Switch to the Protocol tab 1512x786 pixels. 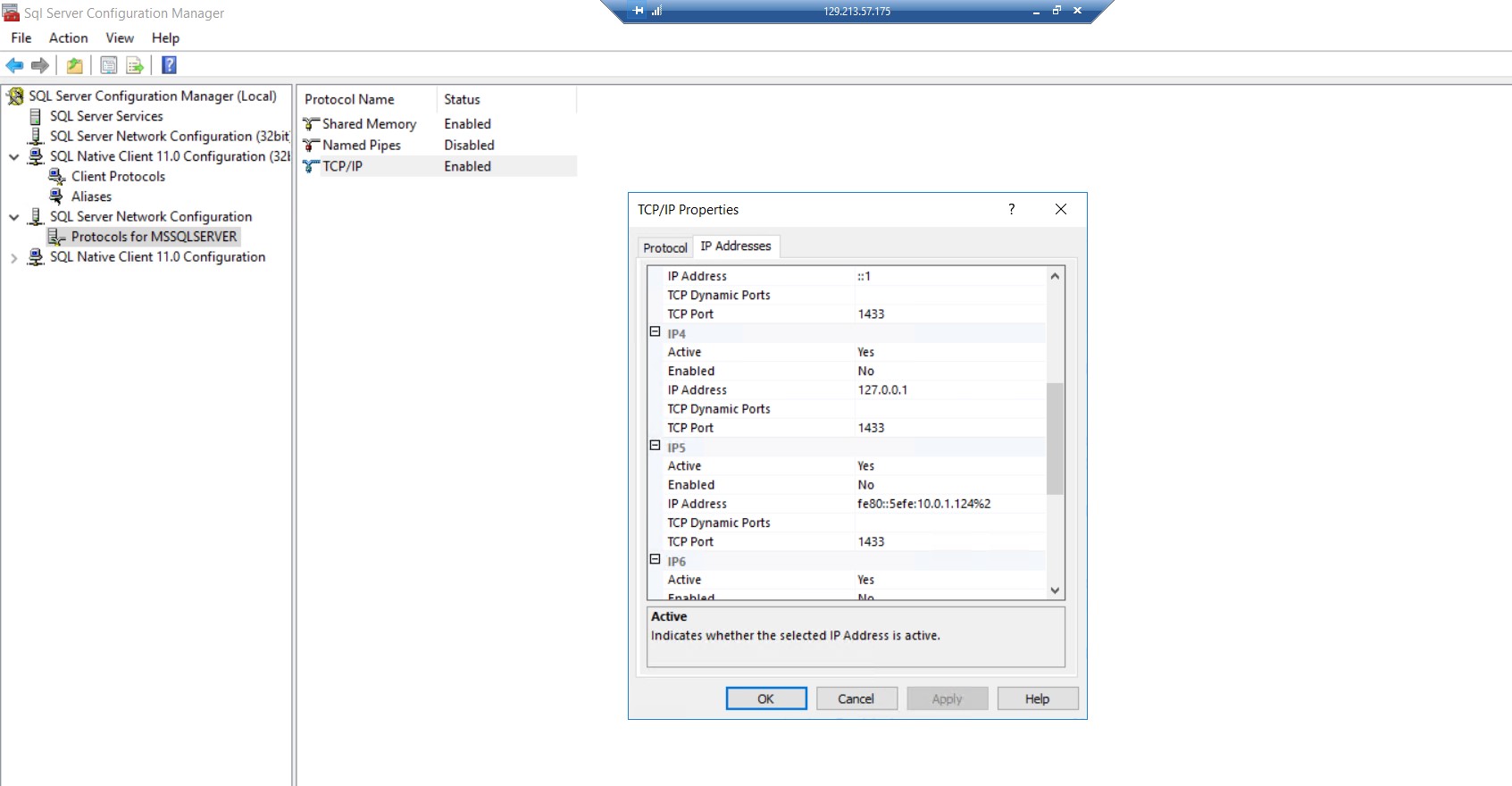[x=665, y=247]
